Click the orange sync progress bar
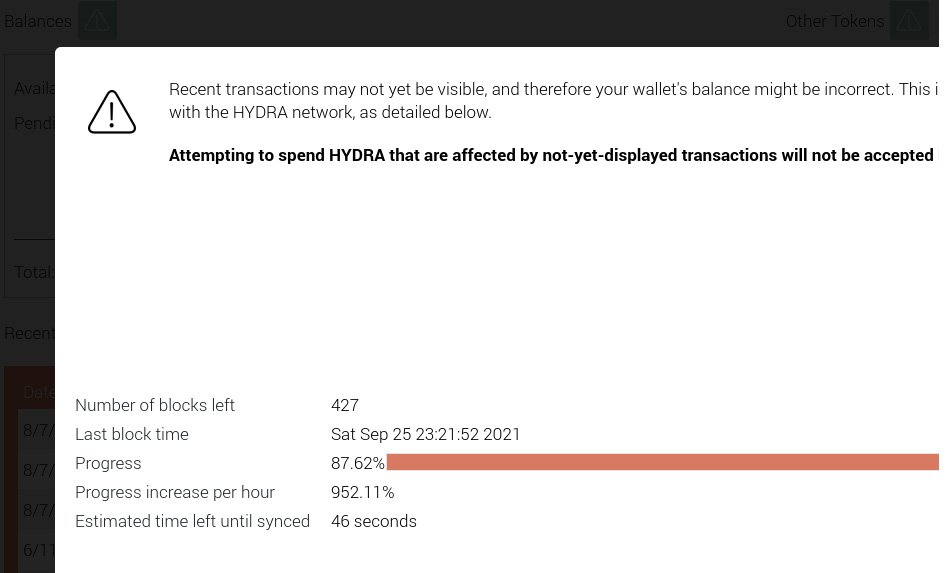This screenshot has height=573, width=949. point(662,462)
